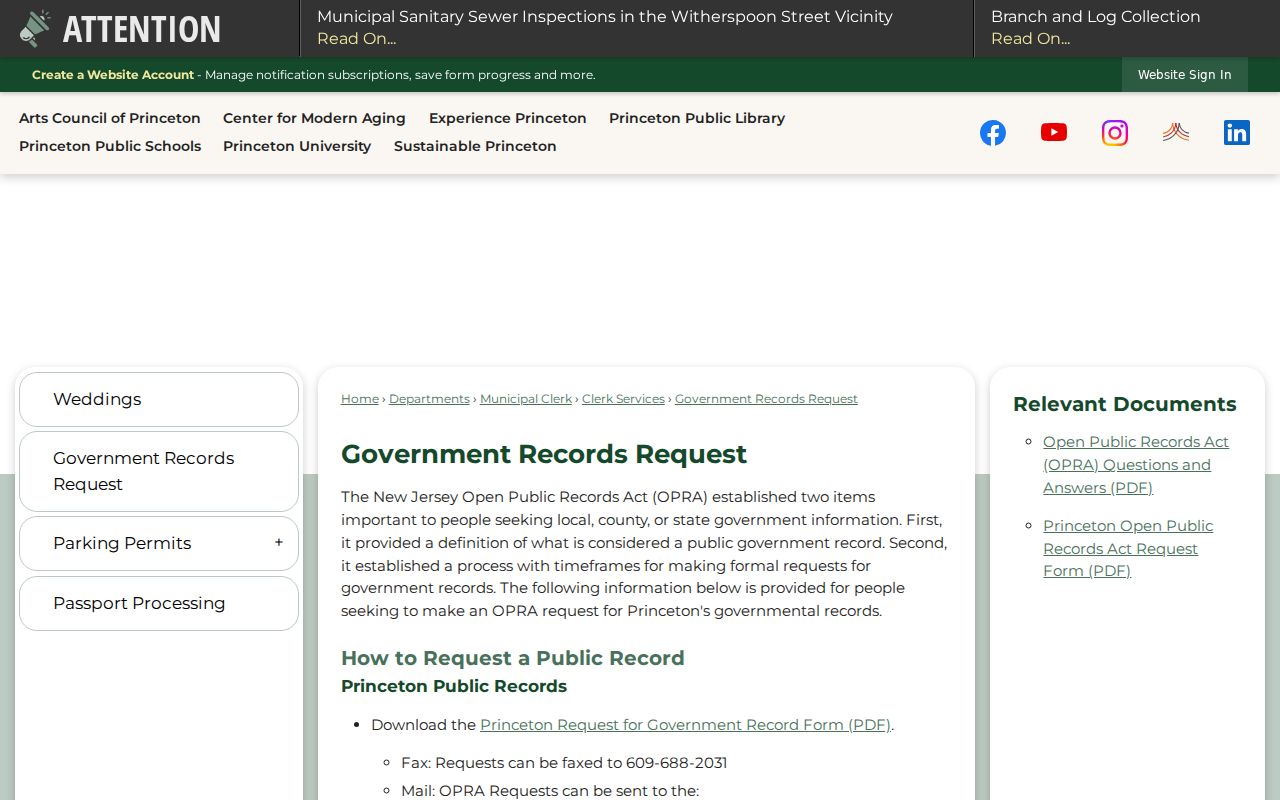Visit Arts Council of Princeton link

pos(110,118)
